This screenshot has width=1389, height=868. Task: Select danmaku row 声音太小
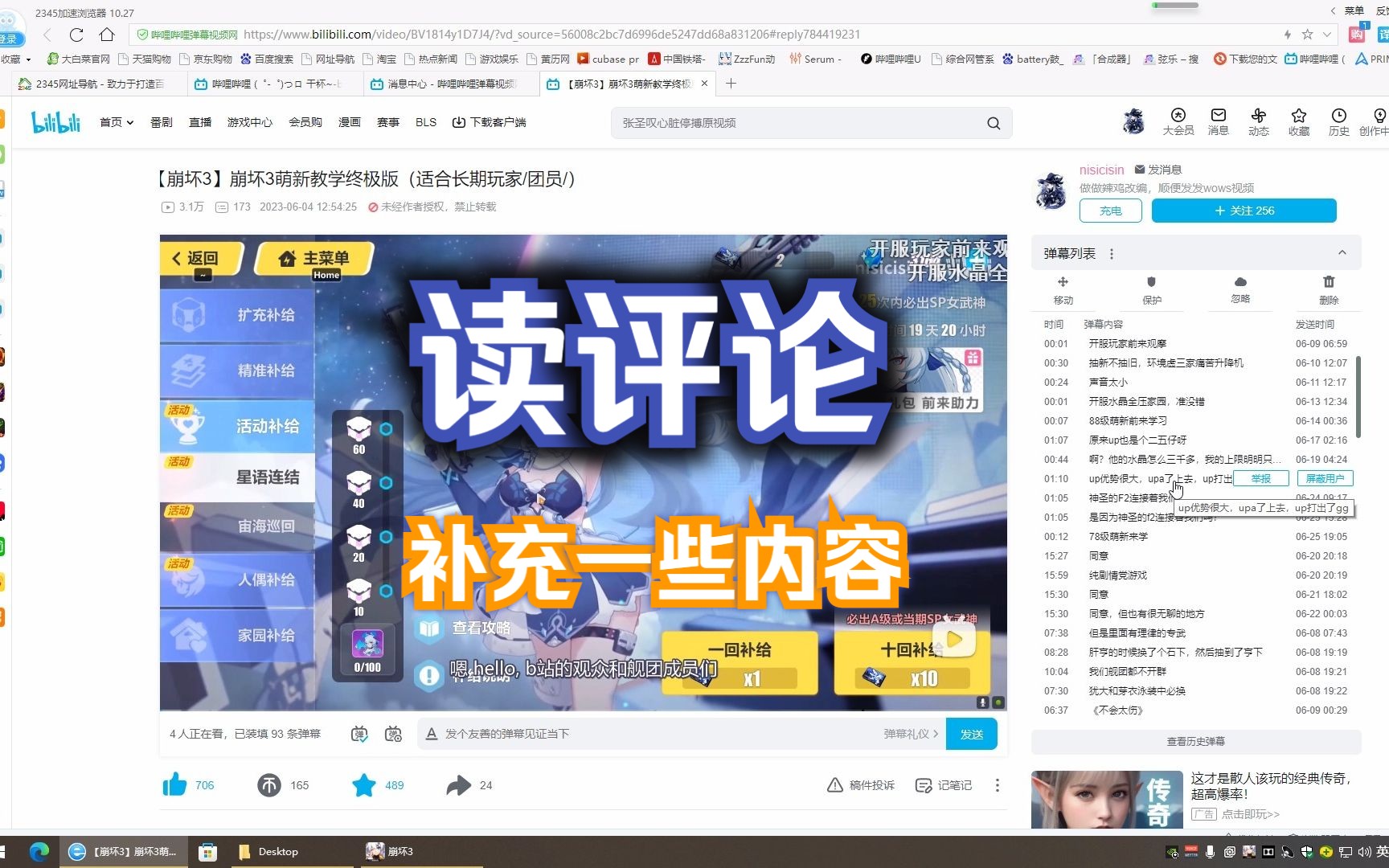pos(1196,382)
